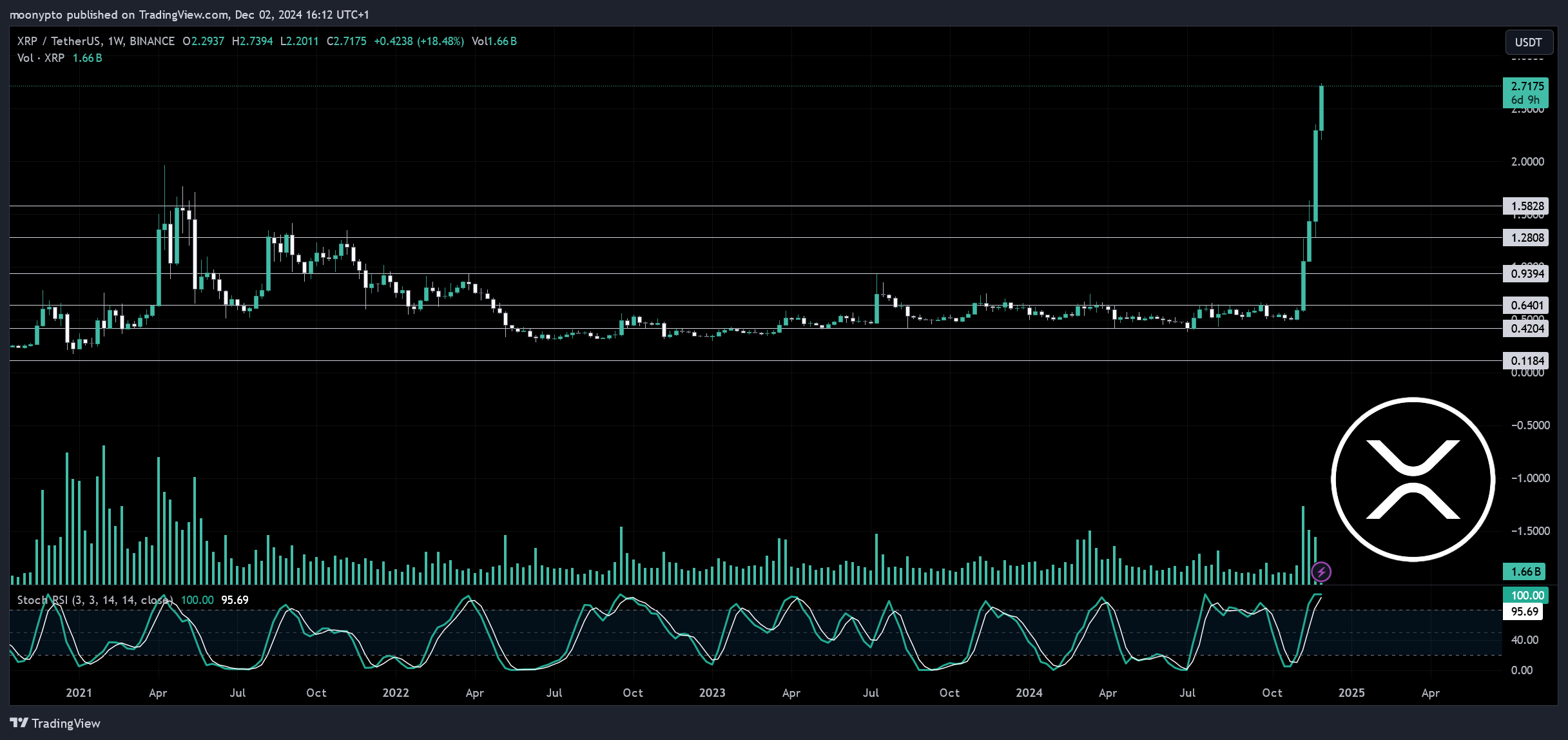The image size is (1568, 740).
Task: Click the purple lightning bolt icon
Action: [1321, 572]
